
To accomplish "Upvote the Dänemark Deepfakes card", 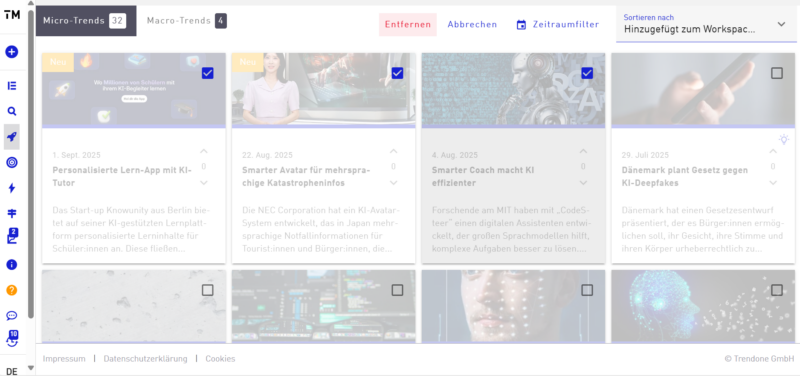I will click(x=773, y=151).
